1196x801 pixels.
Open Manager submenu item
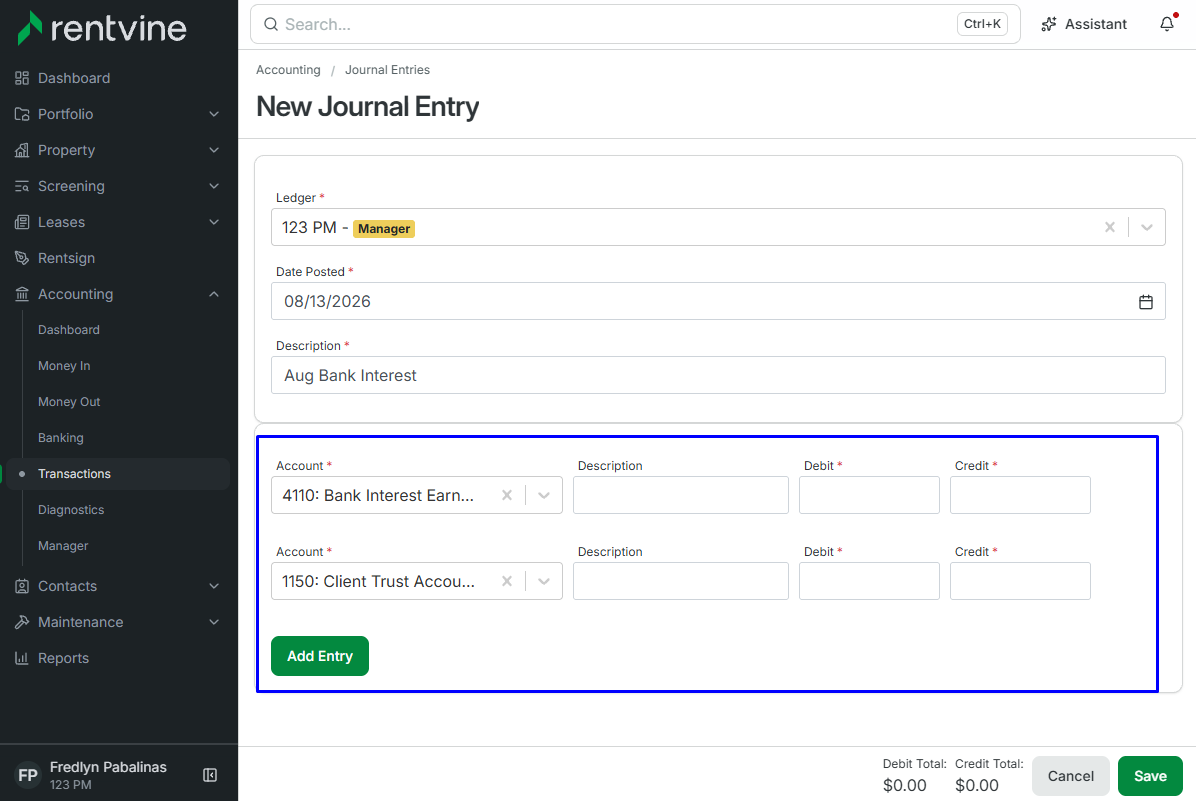63,545
